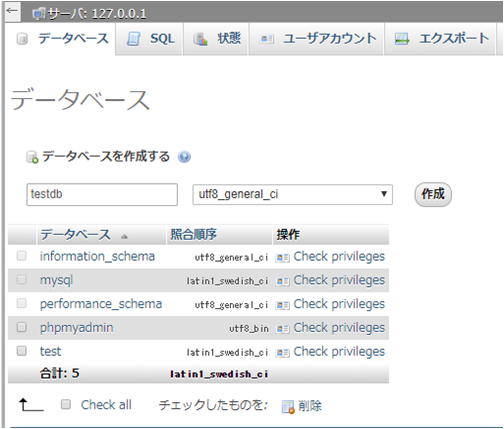504x429 pixels.
Task: Click the 照合順序 column header
Action: (193, 235)
